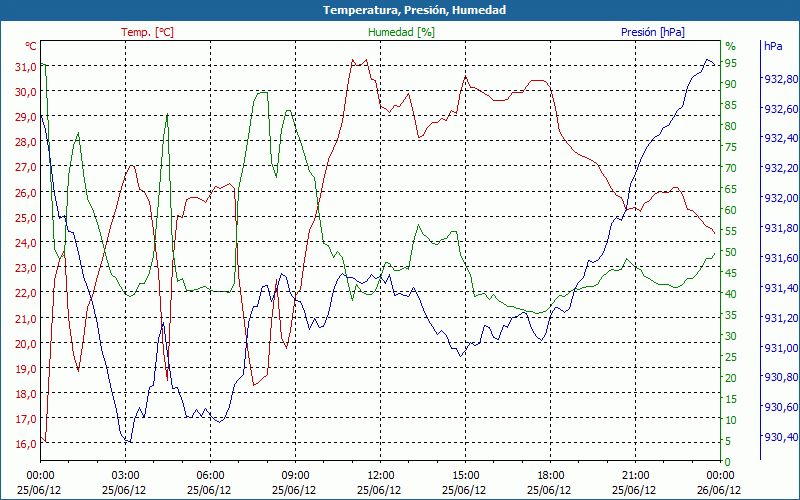Click the 16,0 temperature axis value
This screenshot has width=800, height=500.
click(x=26, y=444)
